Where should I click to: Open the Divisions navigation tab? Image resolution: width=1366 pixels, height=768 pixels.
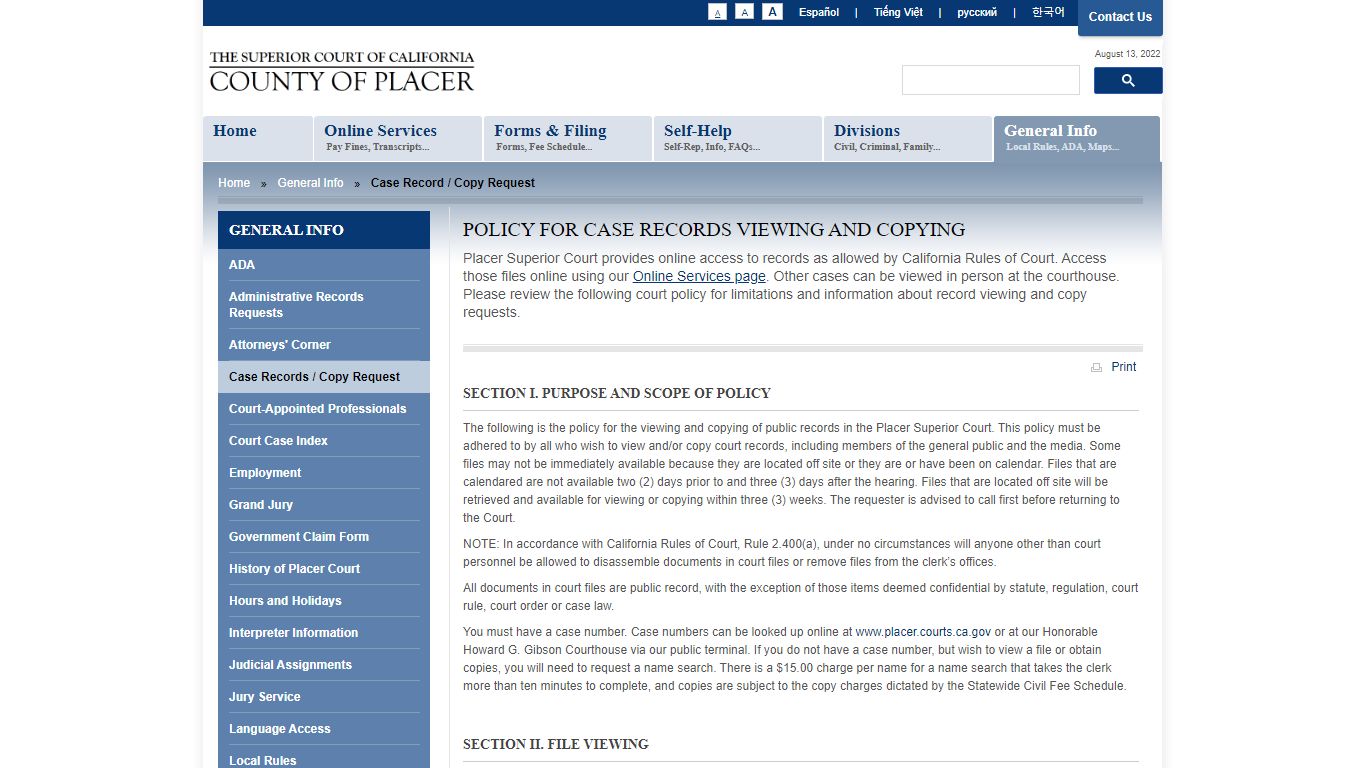click(908, 139)
